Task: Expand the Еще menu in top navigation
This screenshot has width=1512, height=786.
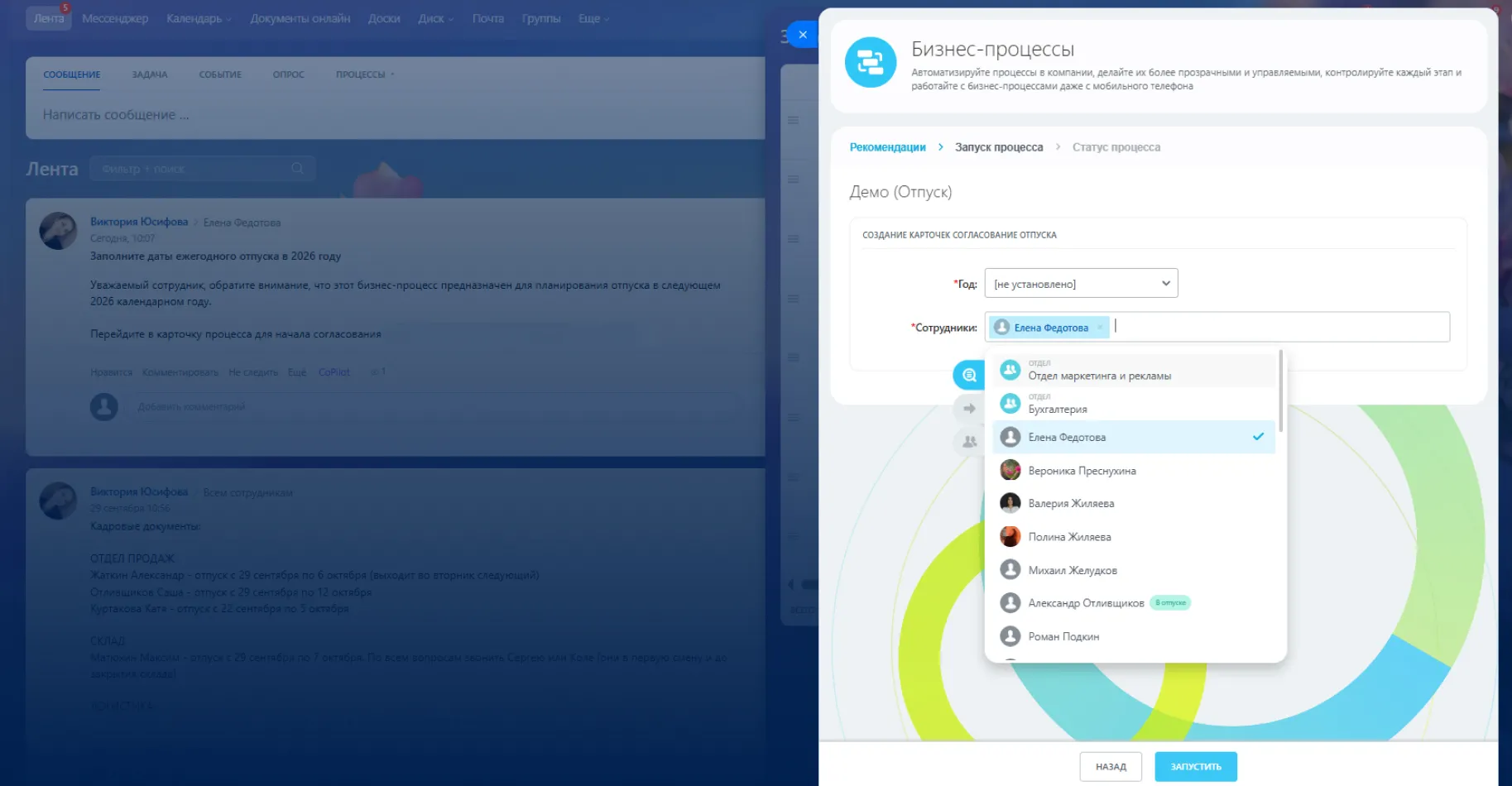Action: tap(593, 18)
